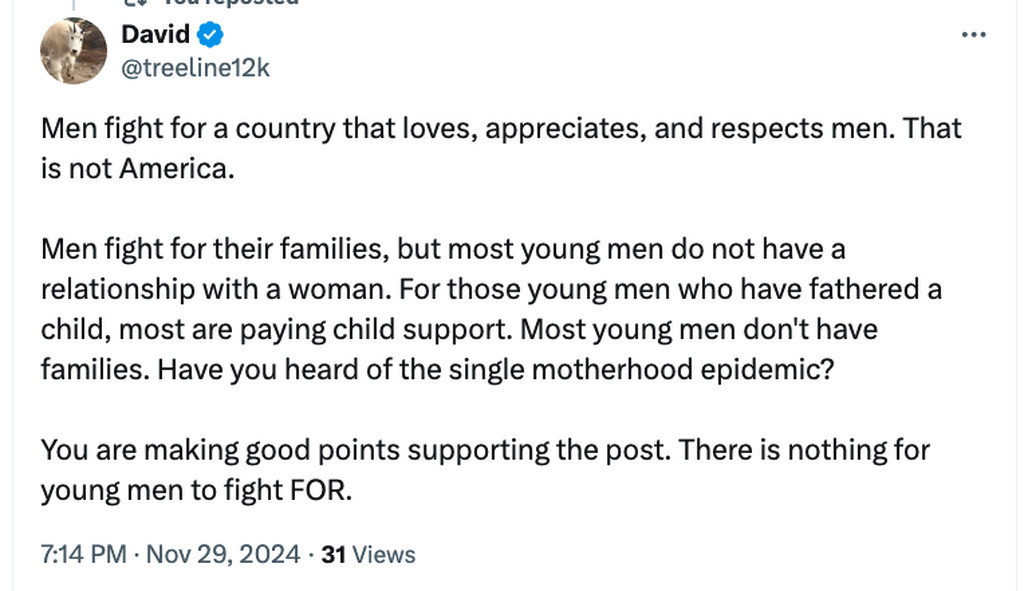Click the "You reposted" label
This screenshot has height=591, width=1024.
(238, 3)
